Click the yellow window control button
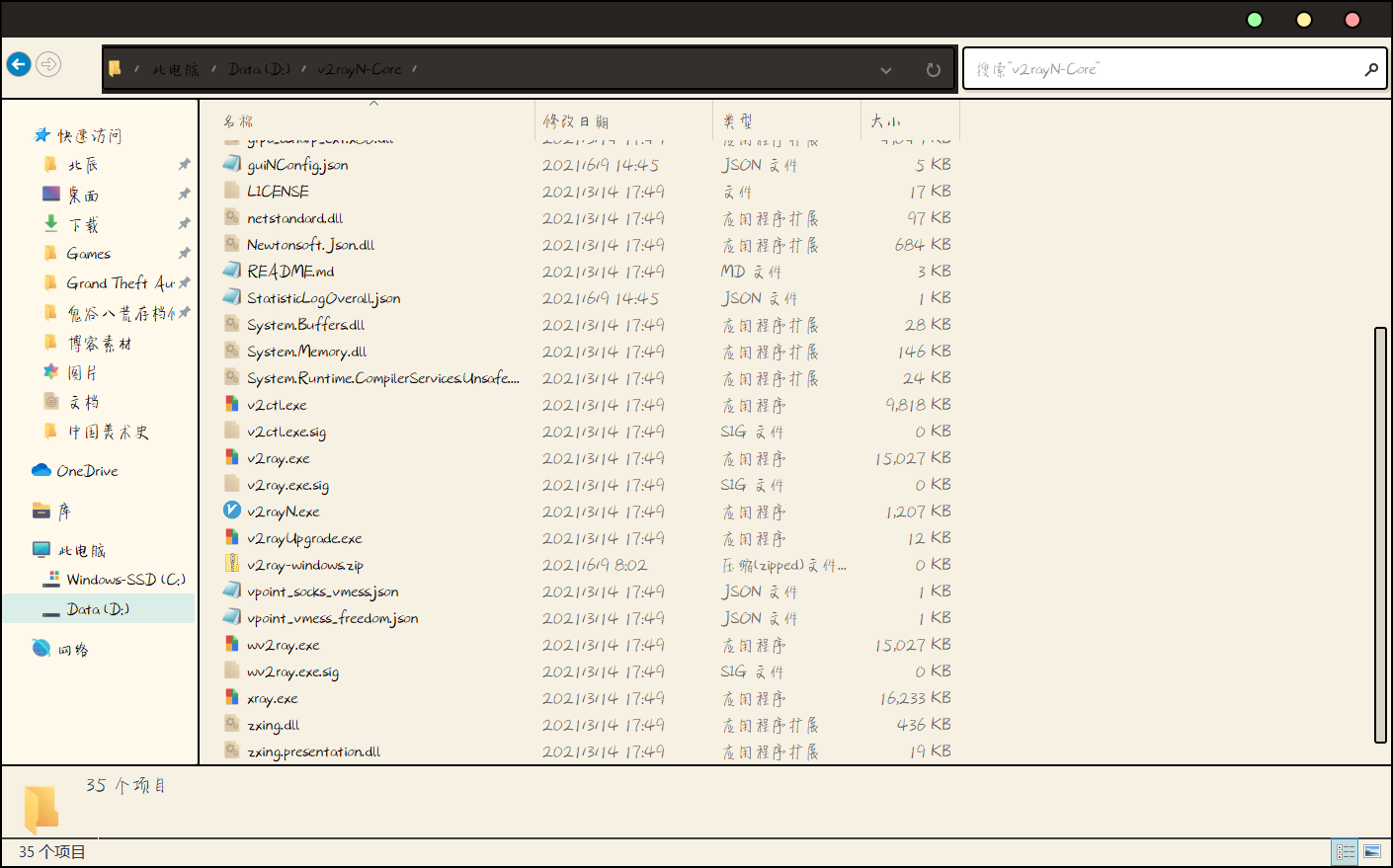1393x868 pixels. [x=1304, y=20]
